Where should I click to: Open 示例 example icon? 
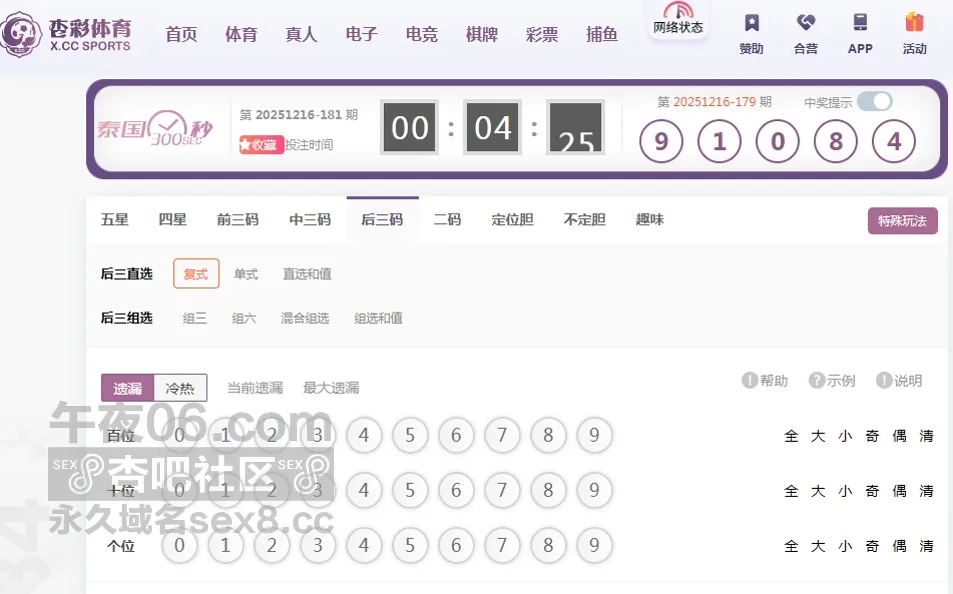pos(831,381)
